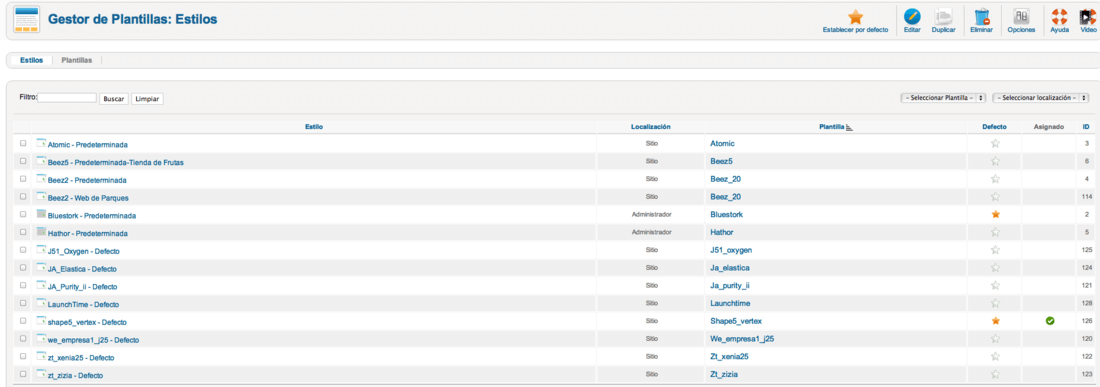The width and height of the screenshot is (1100, 387).
Task: Click Administrador cell in Bluestork row
Action: tap(652, 215)
